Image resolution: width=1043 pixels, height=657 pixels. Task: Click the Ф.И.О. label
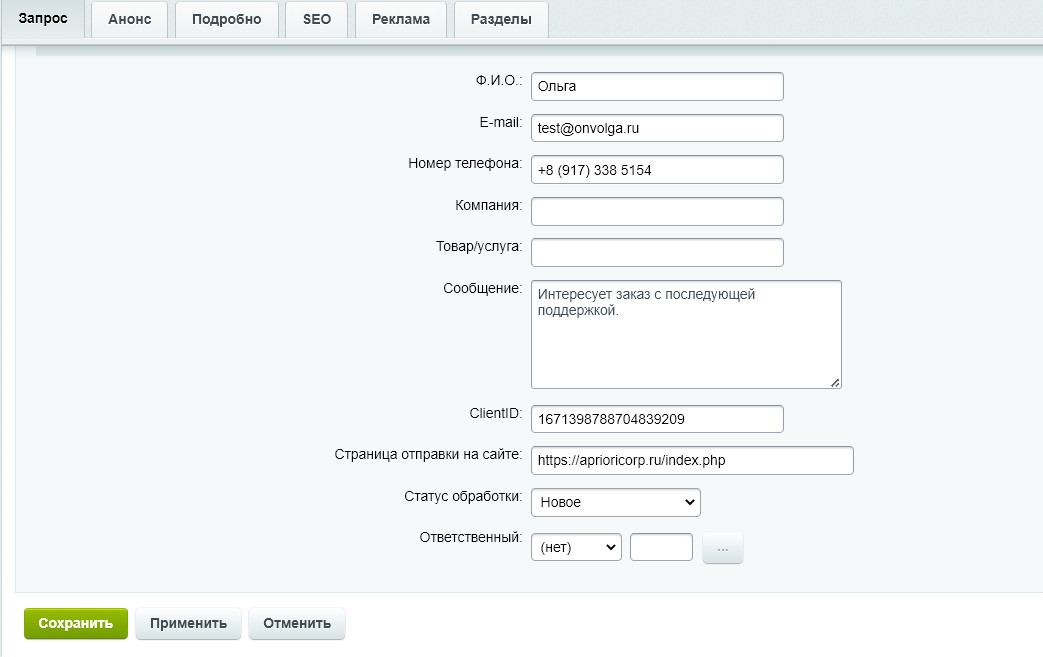[x=499, y=81]
